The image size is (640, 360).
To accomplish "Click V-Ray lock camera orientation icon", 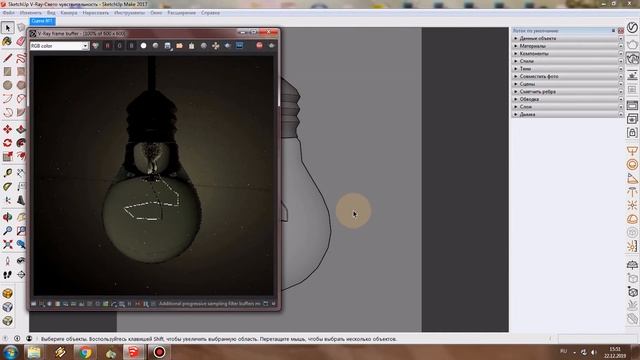I will [632, 133].
